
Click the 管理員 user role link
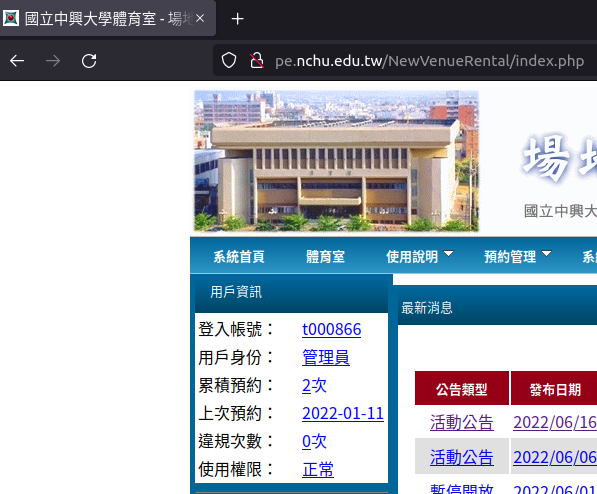tap(326, 358)
